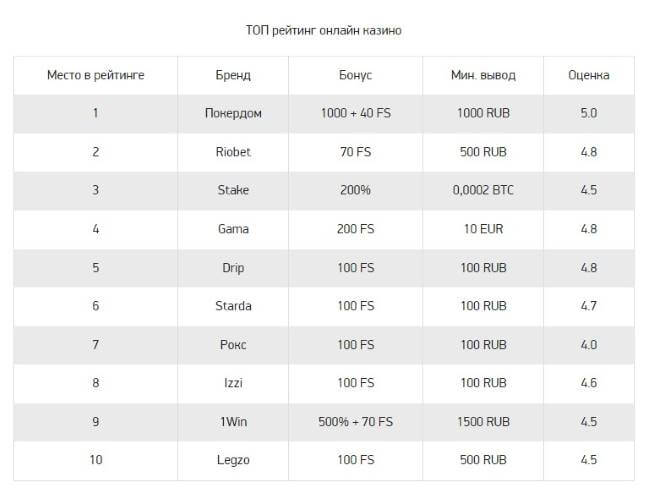The height and width of the screenshot is (494, 650).
Task: Select the Starda brand cell
Action: pos(233,306)
